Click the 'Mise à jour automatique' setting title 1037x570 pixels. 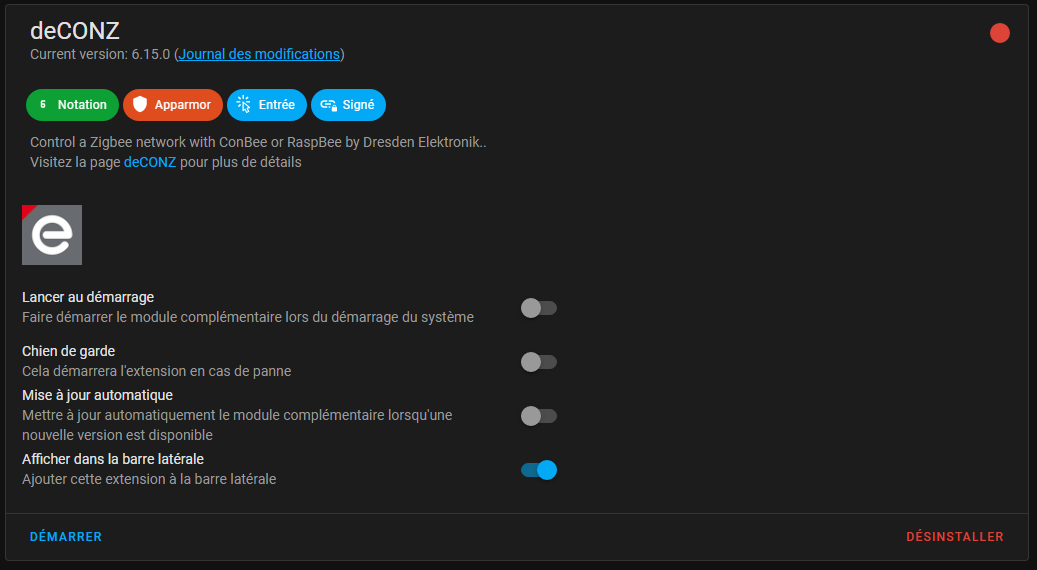pos(97,395)
